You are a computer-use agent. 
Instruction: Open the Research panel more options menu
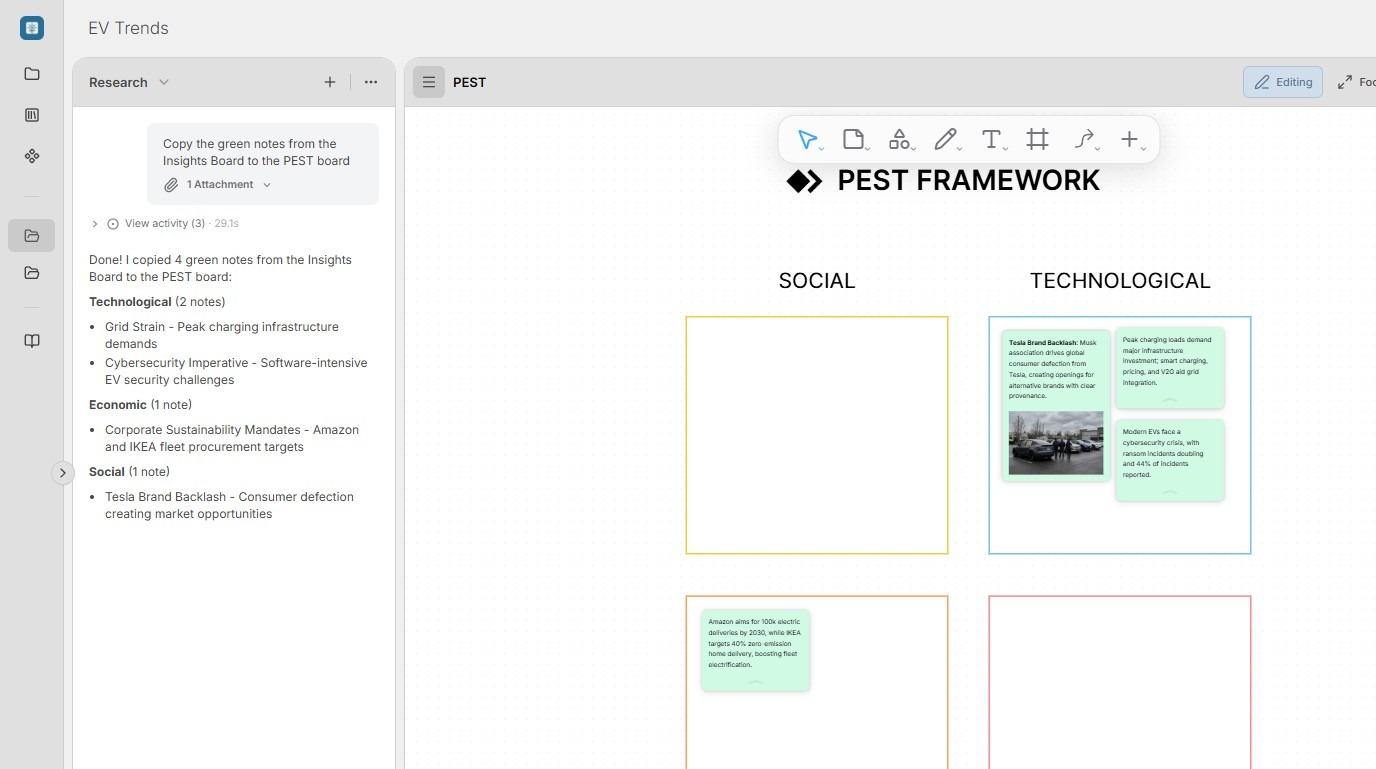[371, 82]
